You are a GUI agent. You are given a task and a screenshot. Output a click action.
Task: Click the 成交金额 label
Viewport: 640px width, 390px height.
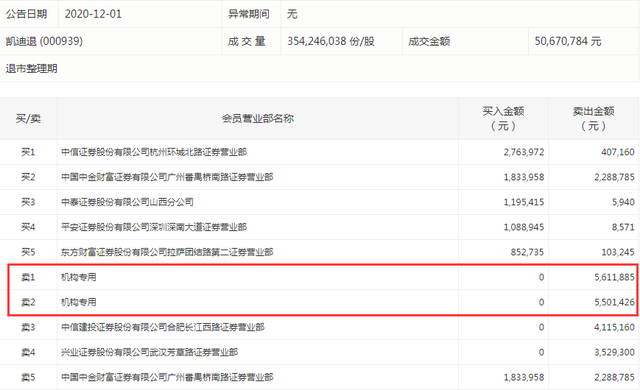tap(429, 41)
